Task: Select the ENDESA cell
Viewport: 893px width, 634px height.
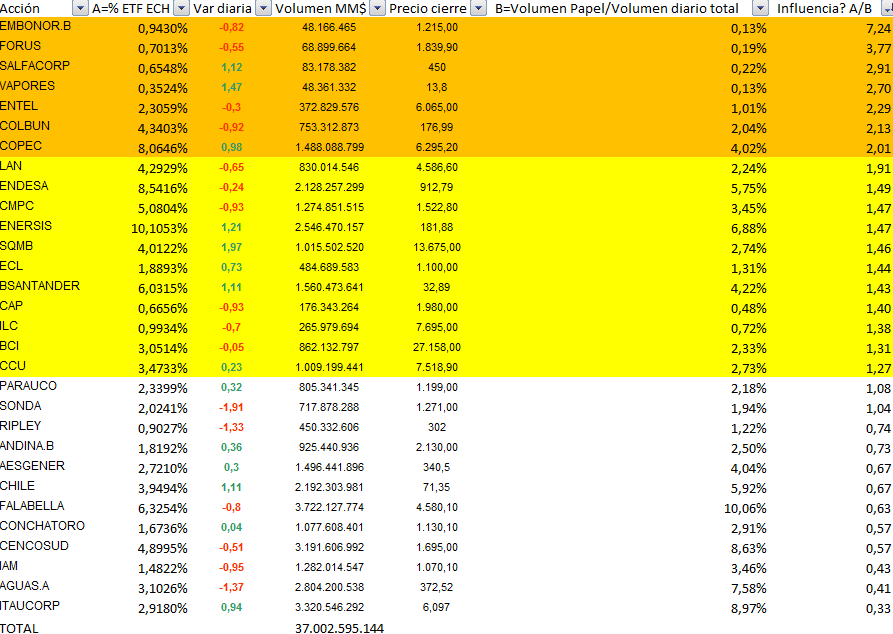Action: 24,186
